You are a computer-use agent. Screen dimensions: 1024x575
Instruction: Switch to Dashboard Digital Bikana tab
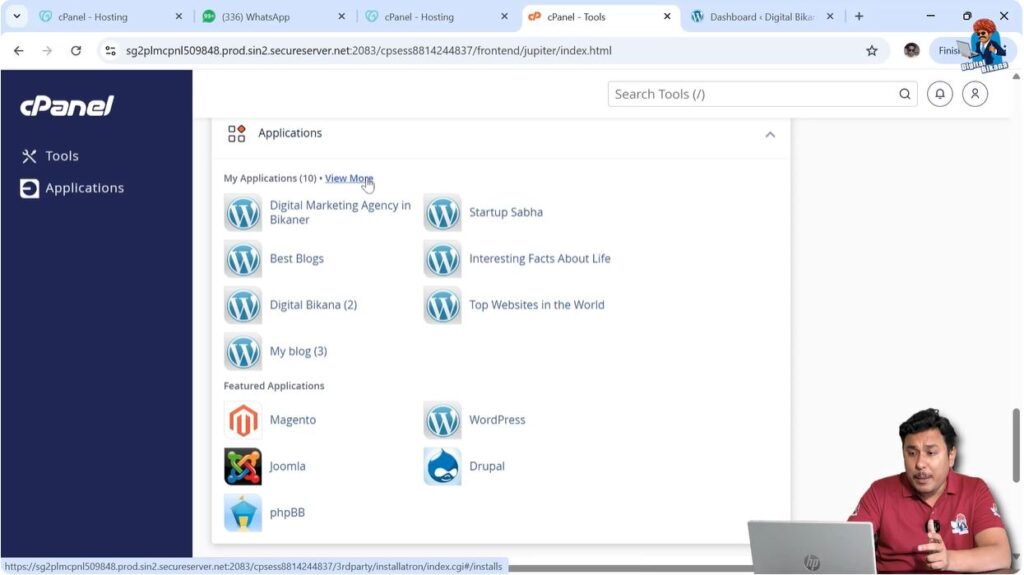point(760,17)
